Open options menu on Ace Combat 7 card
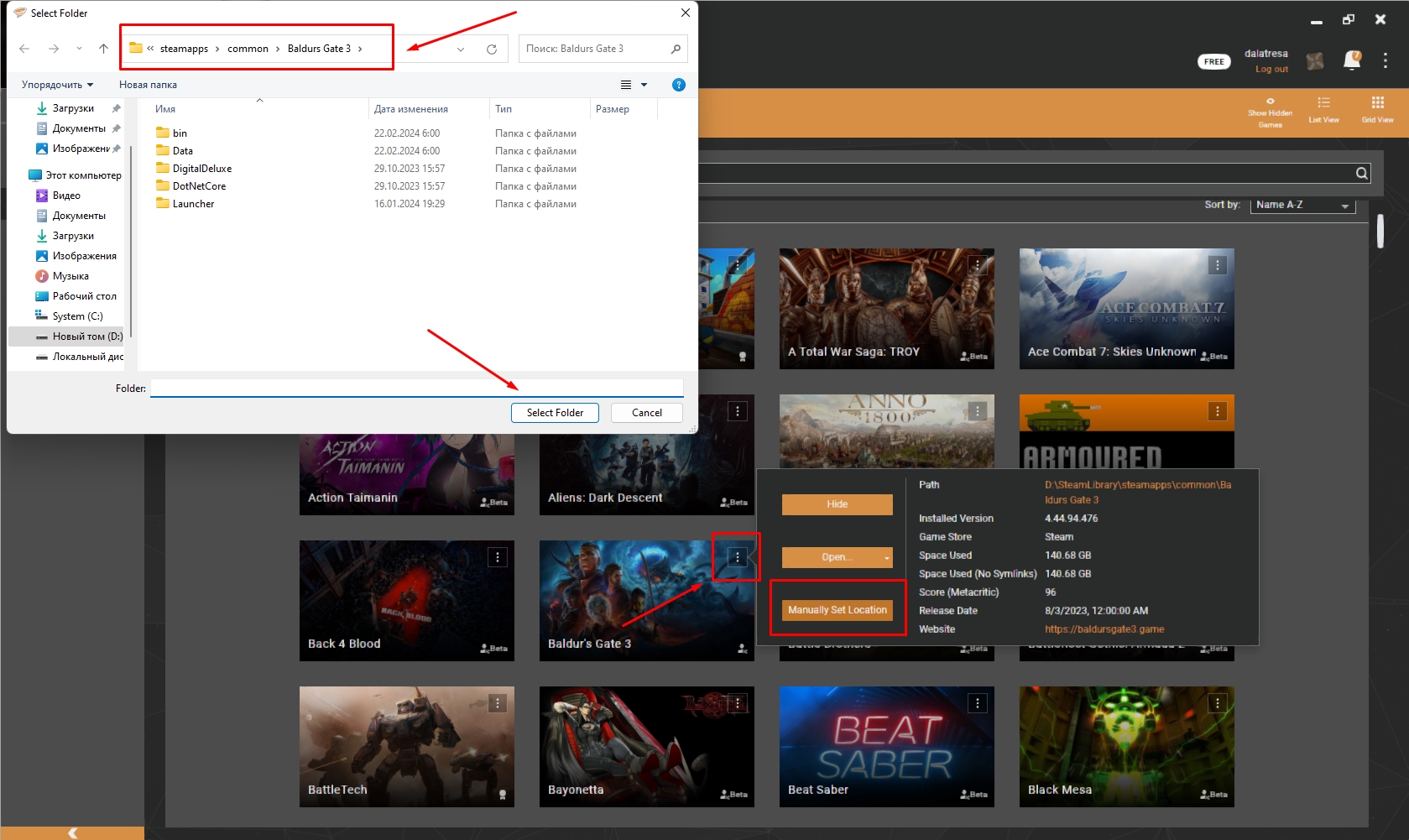 tap(1217, 265)
